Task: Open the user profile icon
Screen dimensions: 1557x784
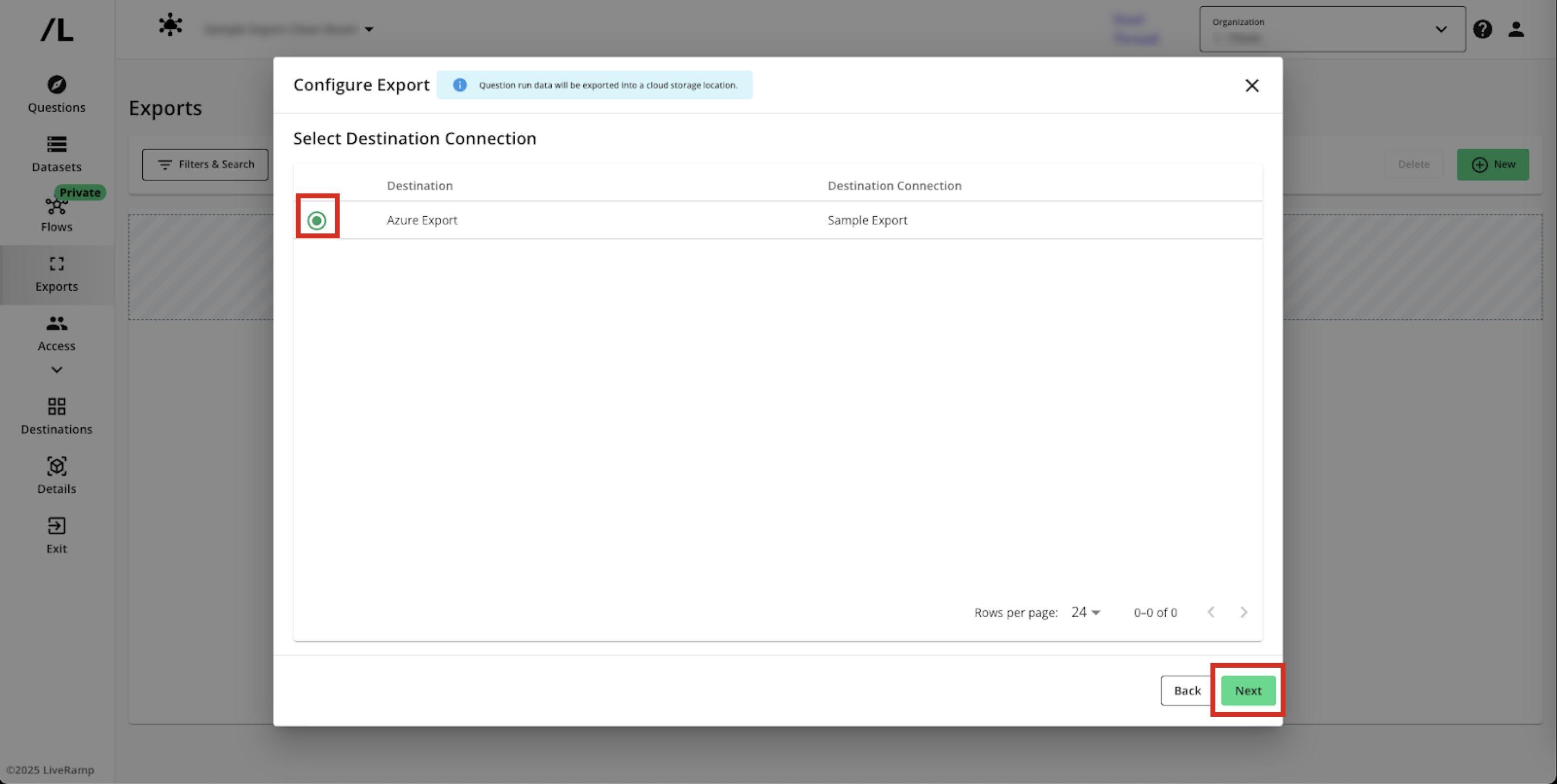Action: [x=1516, y=29]
